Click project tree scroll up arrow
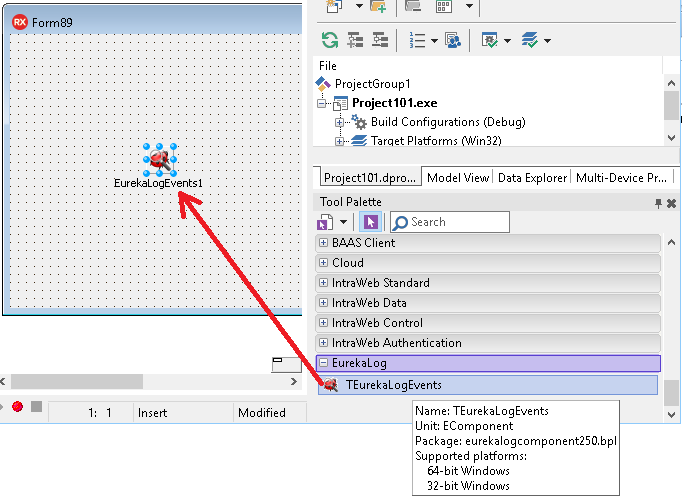This screenshot has height=503, width=682. tap(671, 83)
